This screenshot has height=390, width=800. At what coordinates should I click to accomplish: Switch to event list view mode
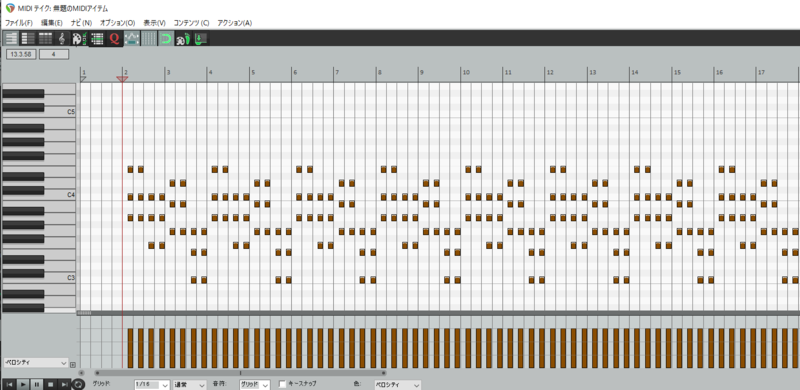[x=45, y=38]
